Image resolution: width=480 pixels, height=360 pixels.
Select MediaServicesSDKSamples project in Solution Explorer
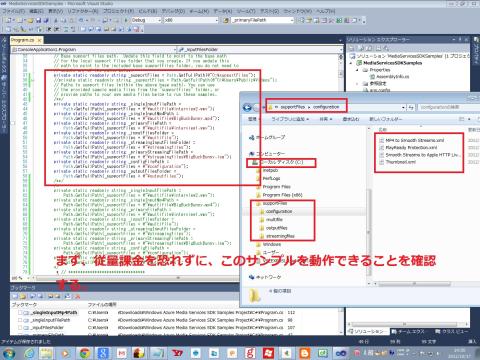coord(389,63)
